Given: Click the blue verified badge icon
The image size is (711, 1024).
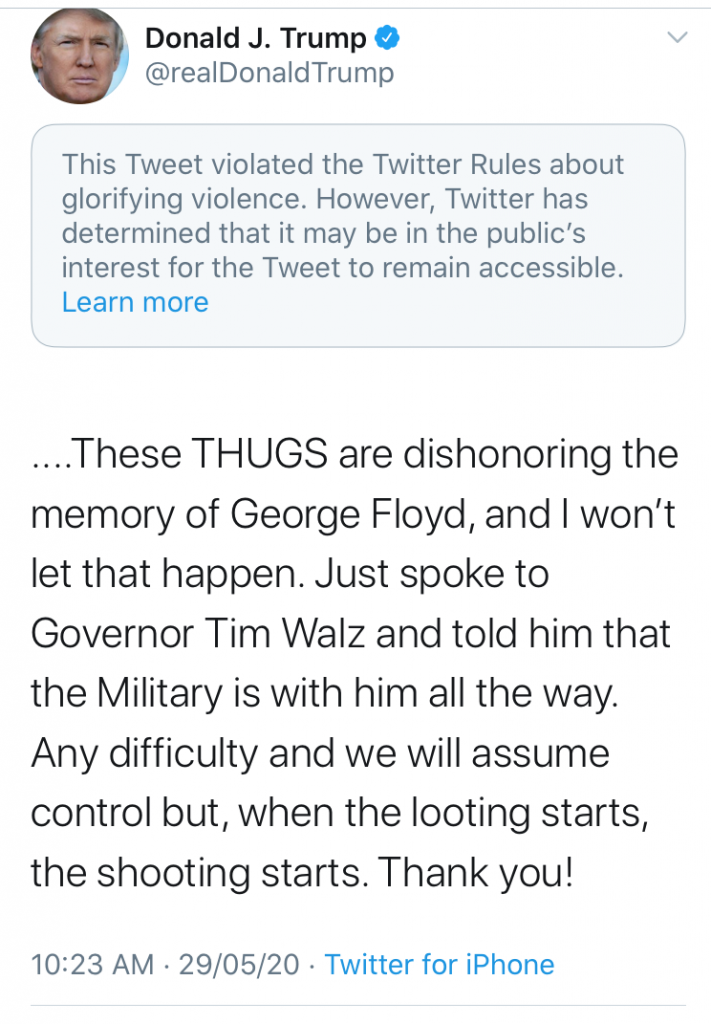Looking at the screenshot, I should point(388,39).
